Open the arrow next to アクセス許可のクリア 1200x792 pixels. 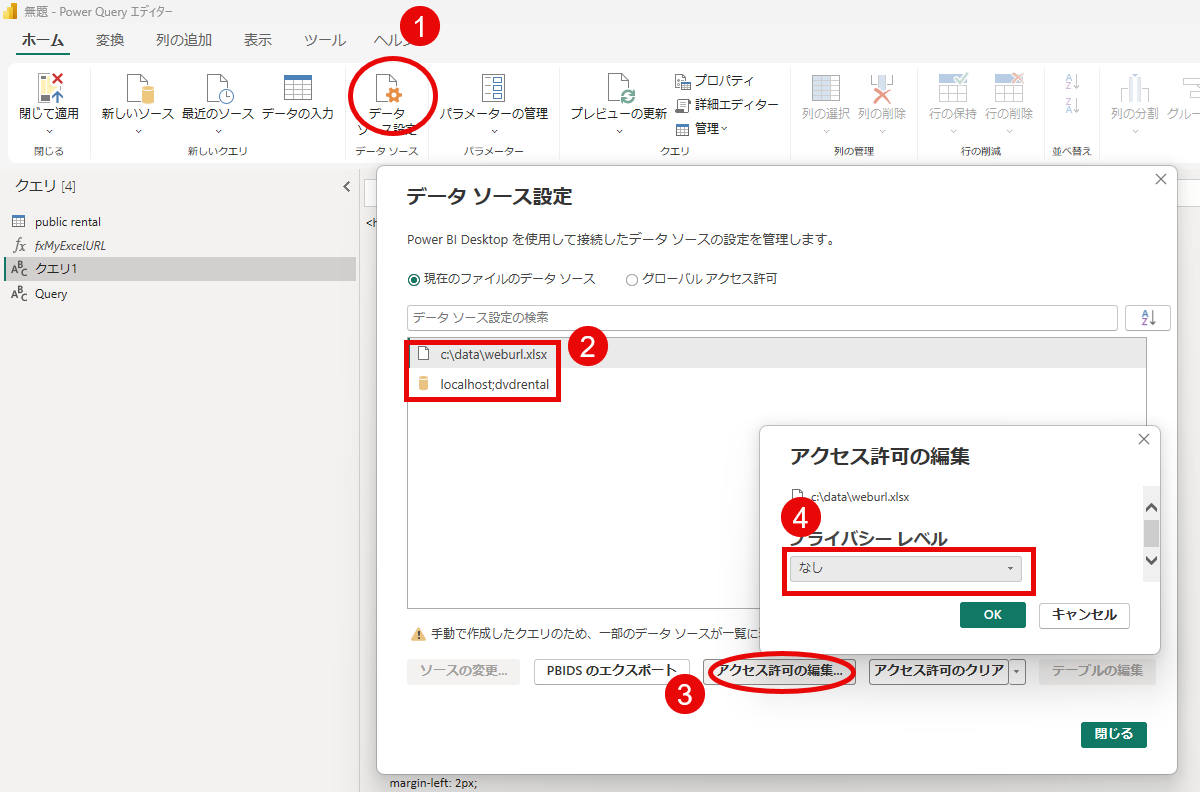[1017, 671]
